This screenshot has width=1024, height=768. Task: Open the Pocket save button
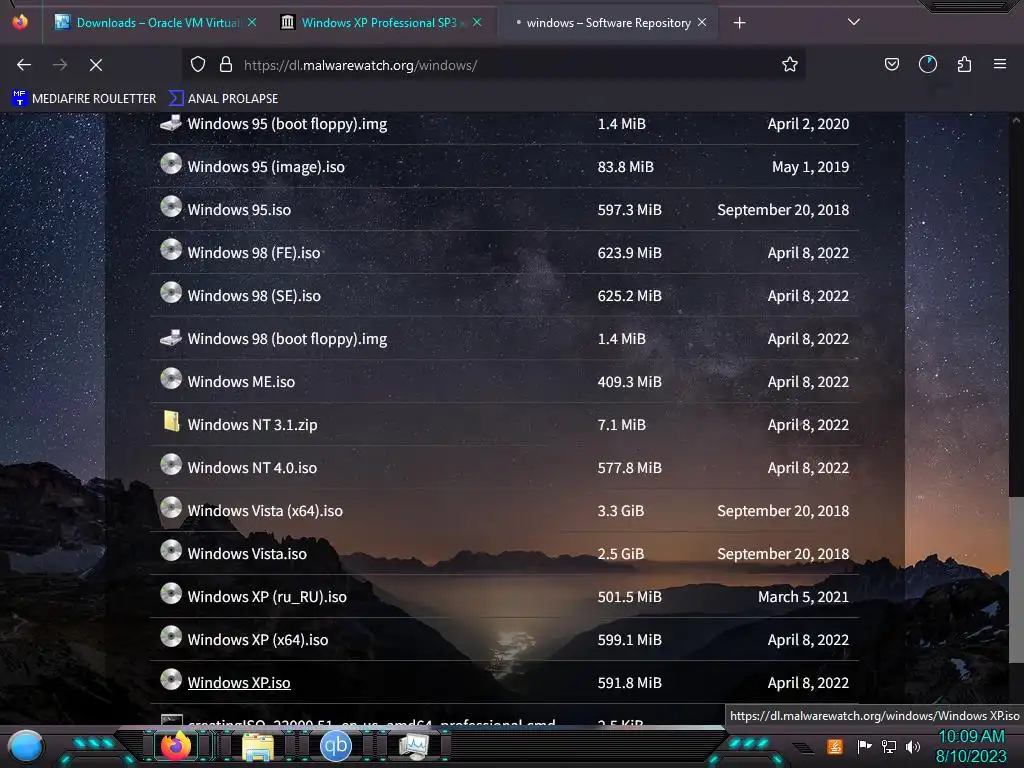point(891,64)
